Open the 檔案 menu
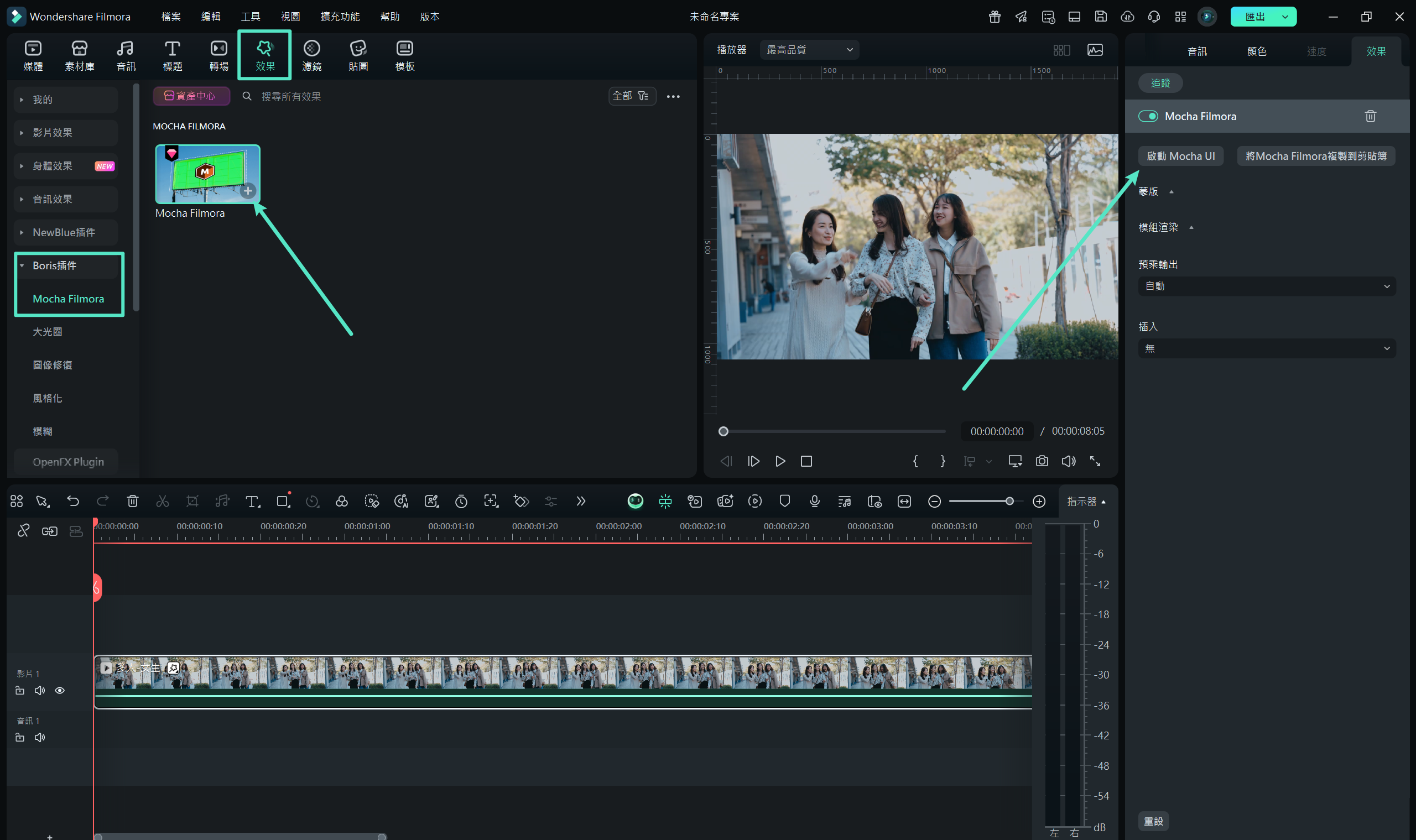Image resolution: width=1416 pixels, height=840 pixels. (170, 17)
